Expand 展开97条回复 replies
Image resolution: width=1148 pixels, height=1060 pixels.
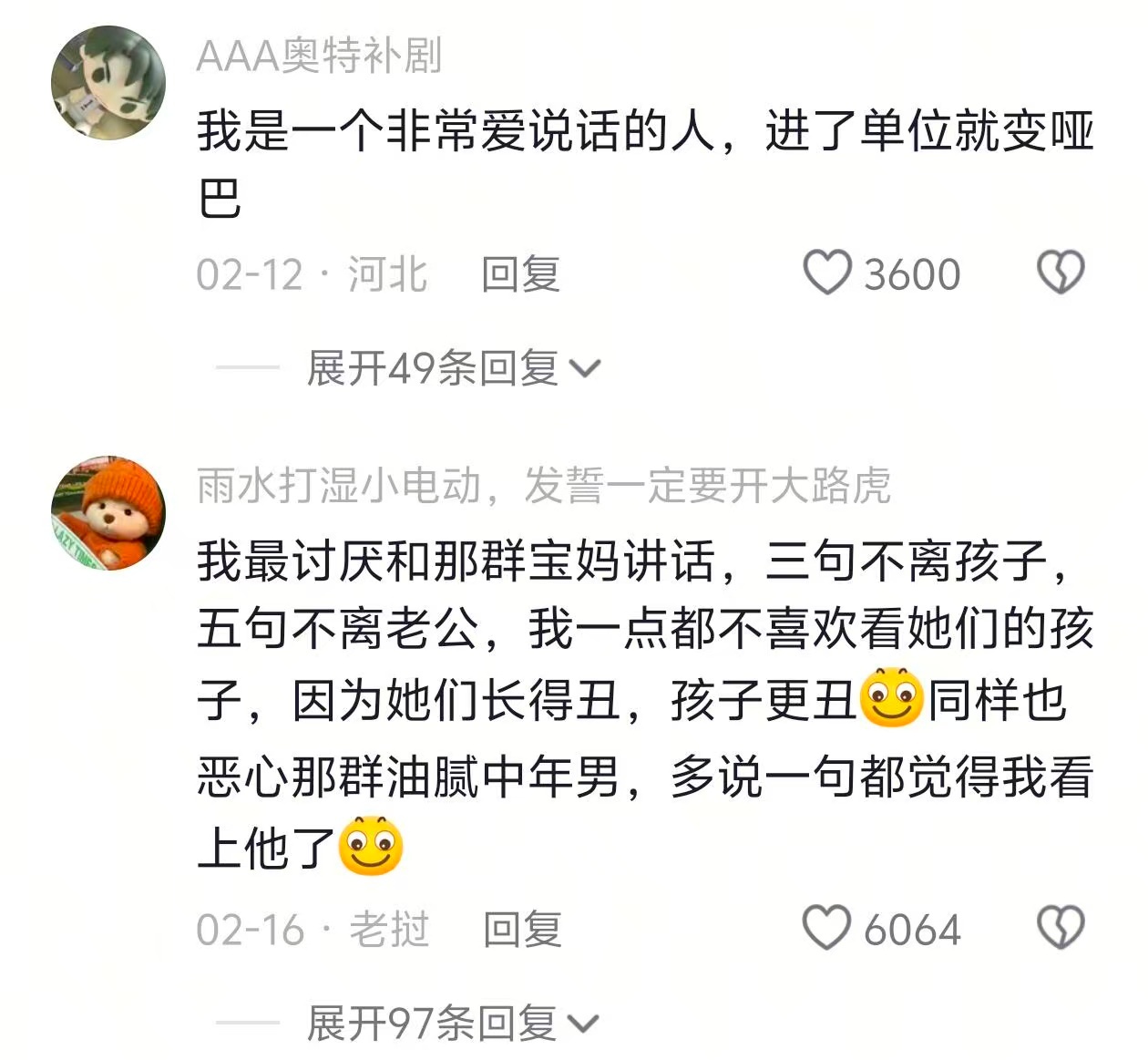tap(453, 1023)
